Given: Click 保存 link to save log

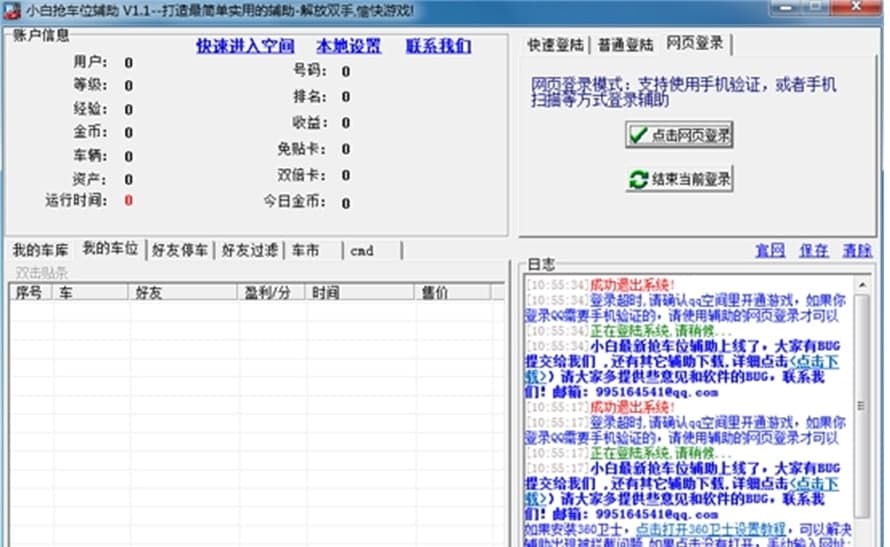Looking at the screenshot, I should [x=814, y=250].
